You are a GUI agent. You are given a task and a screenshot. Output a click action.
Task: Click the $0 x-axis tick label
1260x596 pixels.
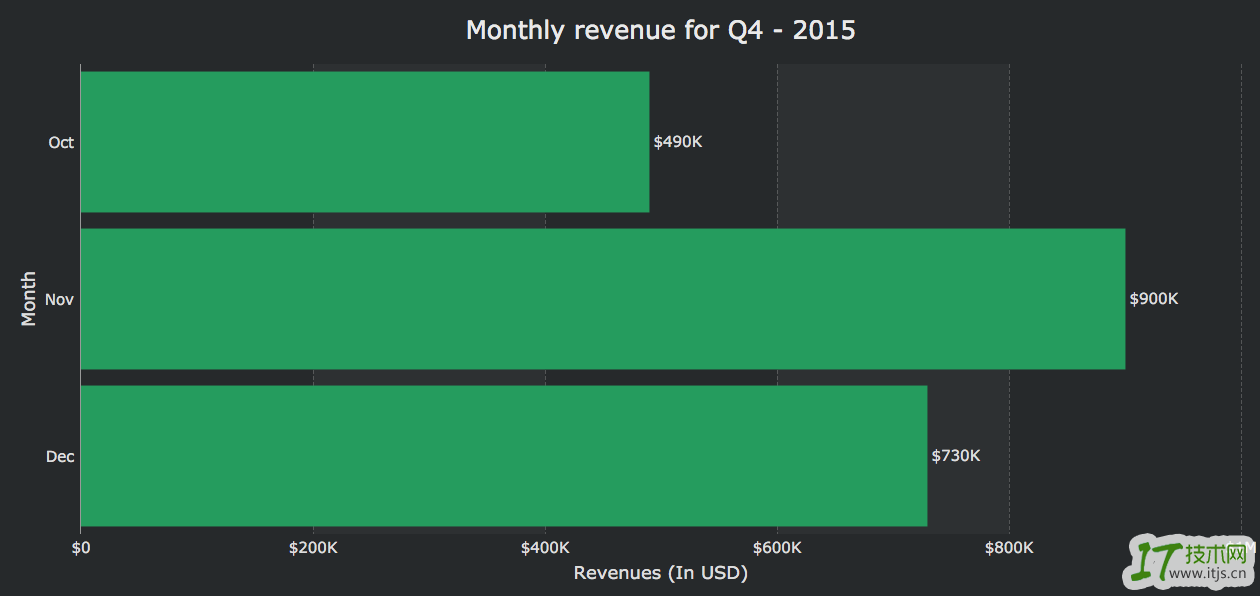(x=81, y=548)
